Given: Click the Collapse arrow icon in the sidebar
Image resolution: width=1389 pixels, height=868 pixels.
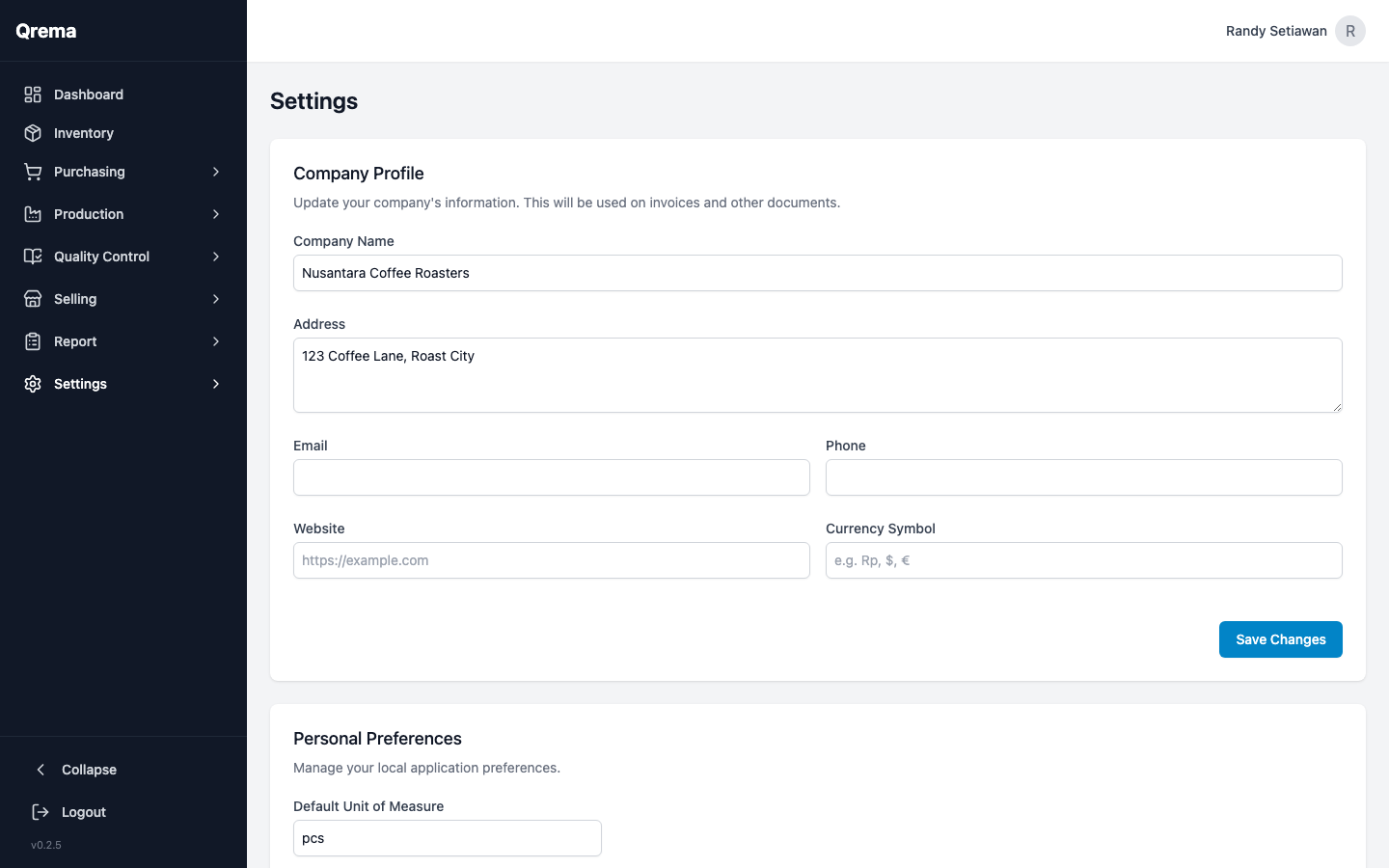Looking at the screenshot, I should [x=41, y=770].
